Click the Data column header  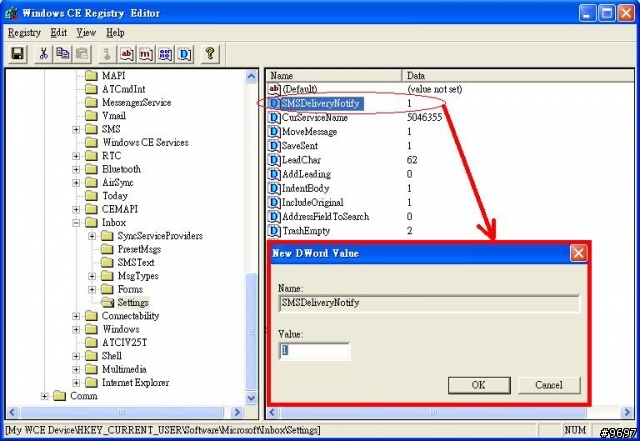(518, 76)
